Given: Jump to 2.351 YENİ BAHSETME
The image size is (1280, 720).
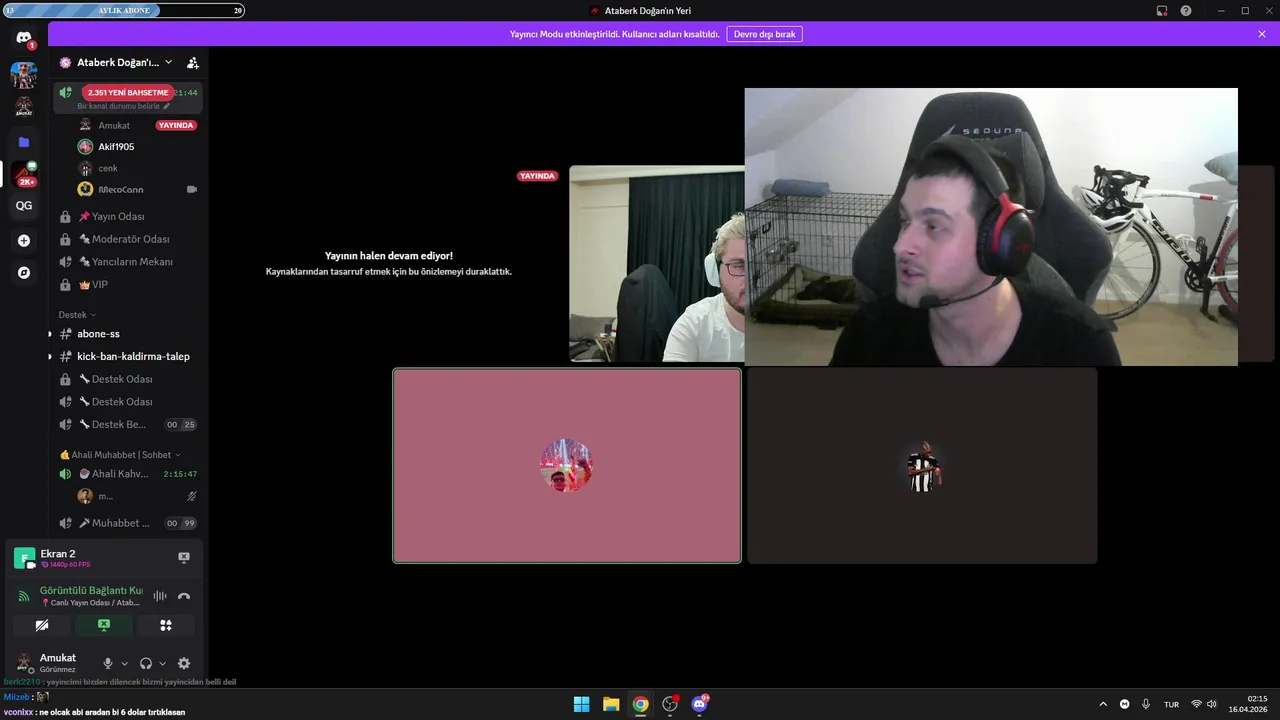Looking at the screenshot, I should pyautogui.click(x=128, y=93).
